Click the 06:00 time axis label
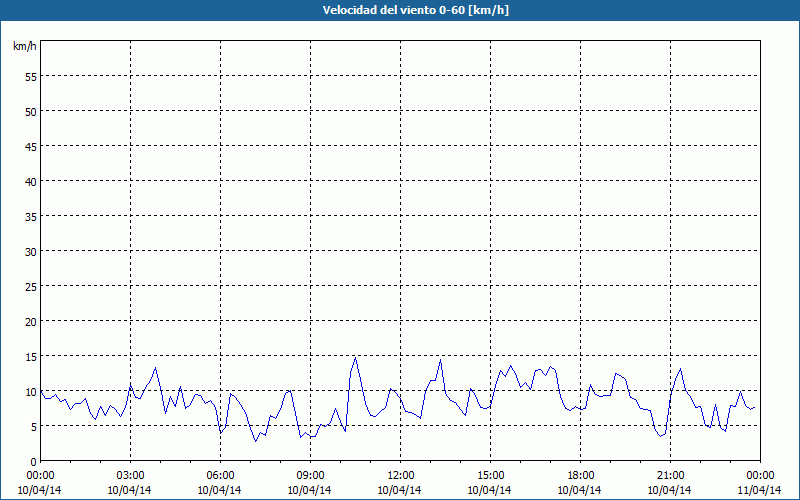 220,476
